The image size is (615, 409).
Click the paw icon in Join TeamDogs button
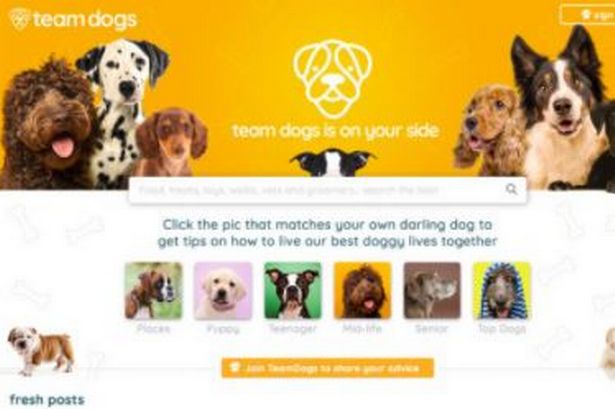pyautogui.click(x=234, y=368)
